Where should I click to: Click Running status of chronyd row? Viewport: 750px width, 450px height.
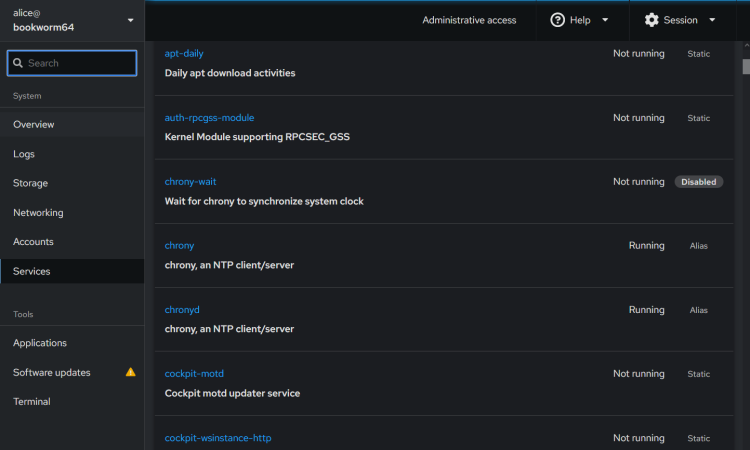647,310
